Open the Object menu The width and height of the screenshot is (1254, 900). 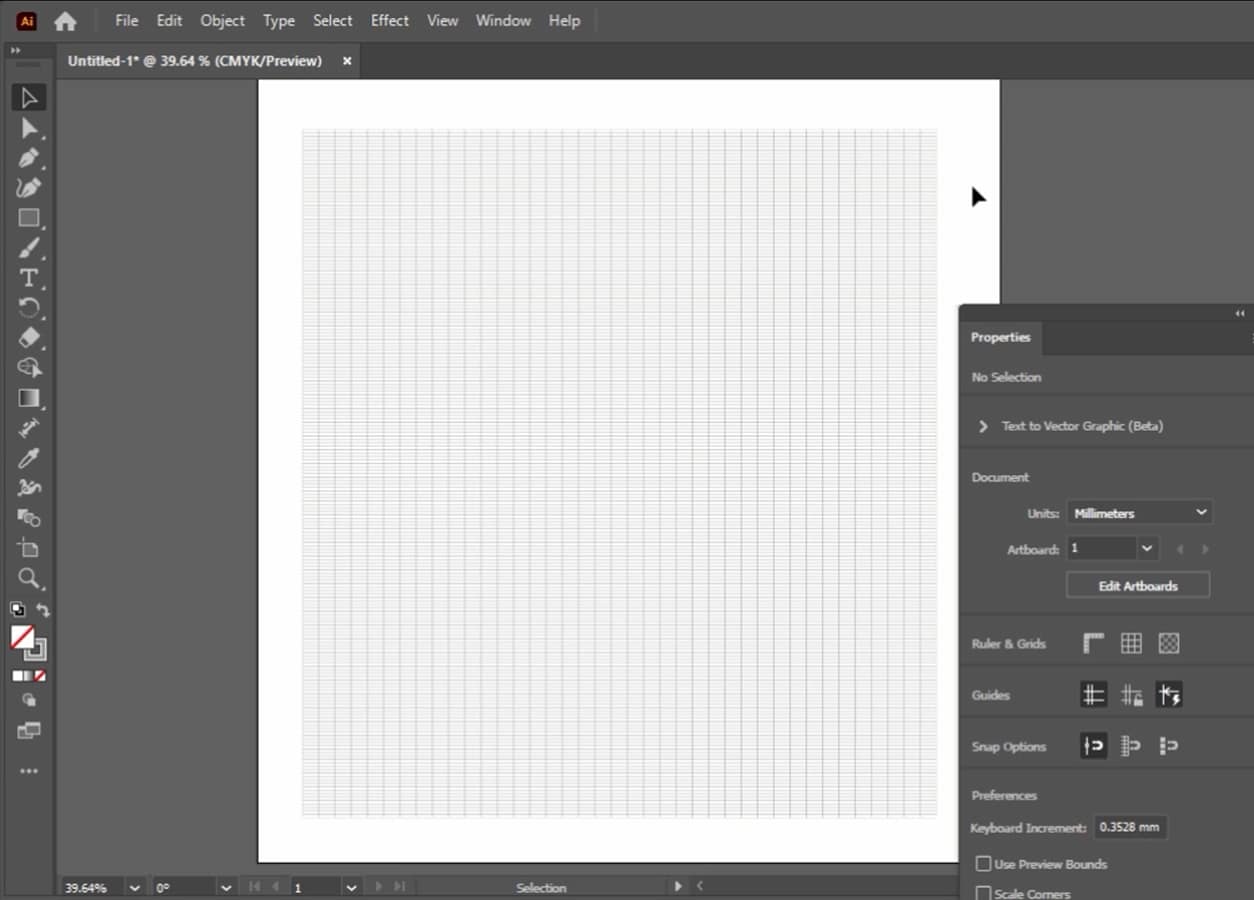click(x=222, y=20)
